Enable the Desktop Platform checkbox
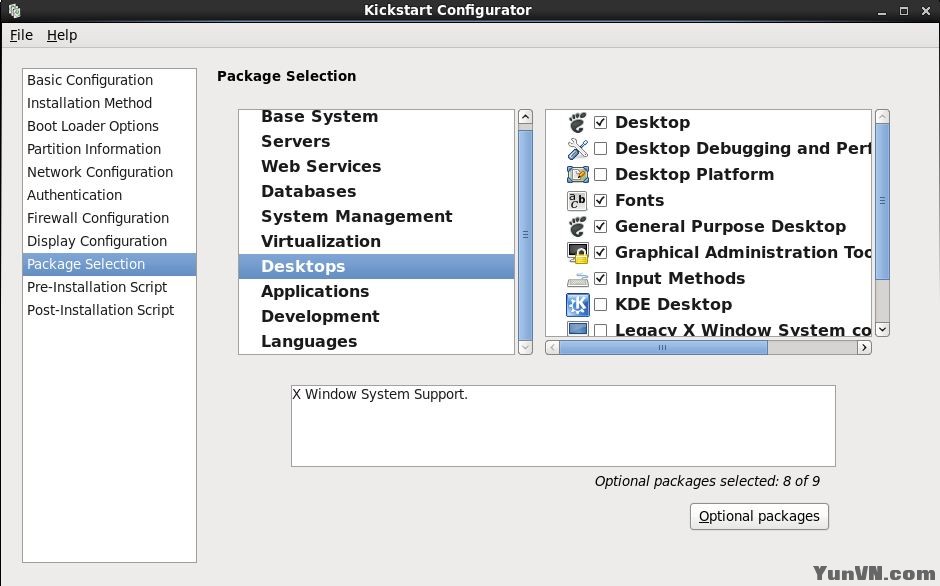Viewport: 940px width, 586px height. [x=601, y=175]
